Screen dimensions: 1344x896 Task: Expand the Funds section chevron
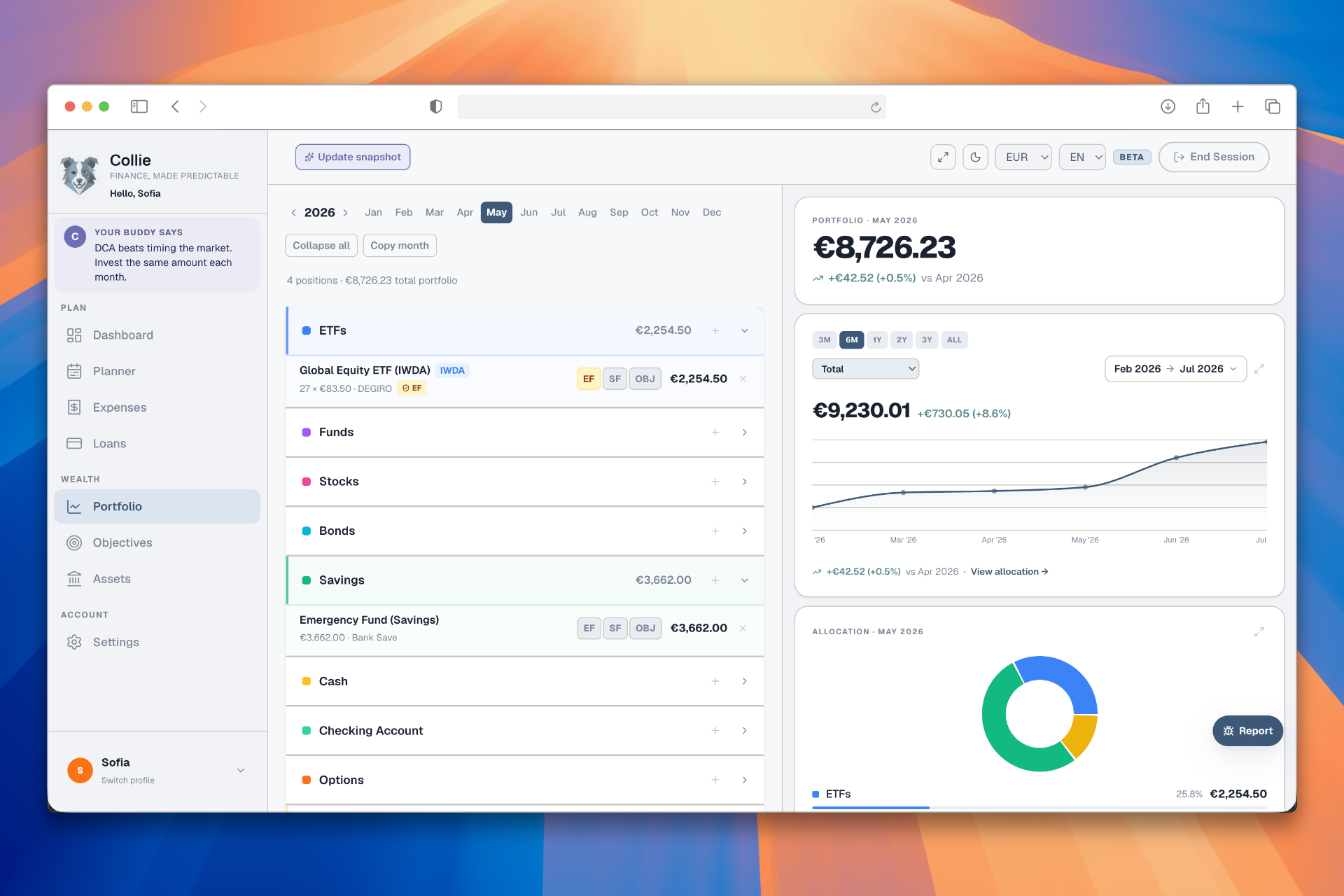(745, 433)
